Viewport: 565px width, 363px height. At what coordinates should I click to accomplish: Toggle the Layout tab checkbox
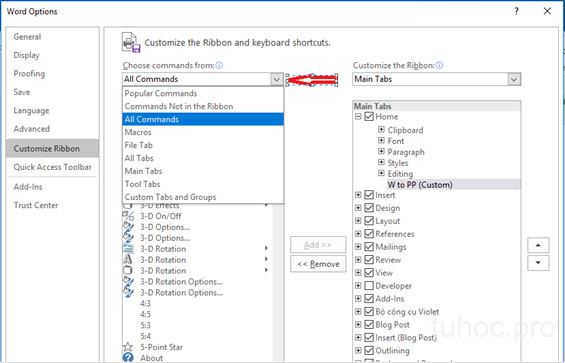pyautogui.click(x=369, y=221)
